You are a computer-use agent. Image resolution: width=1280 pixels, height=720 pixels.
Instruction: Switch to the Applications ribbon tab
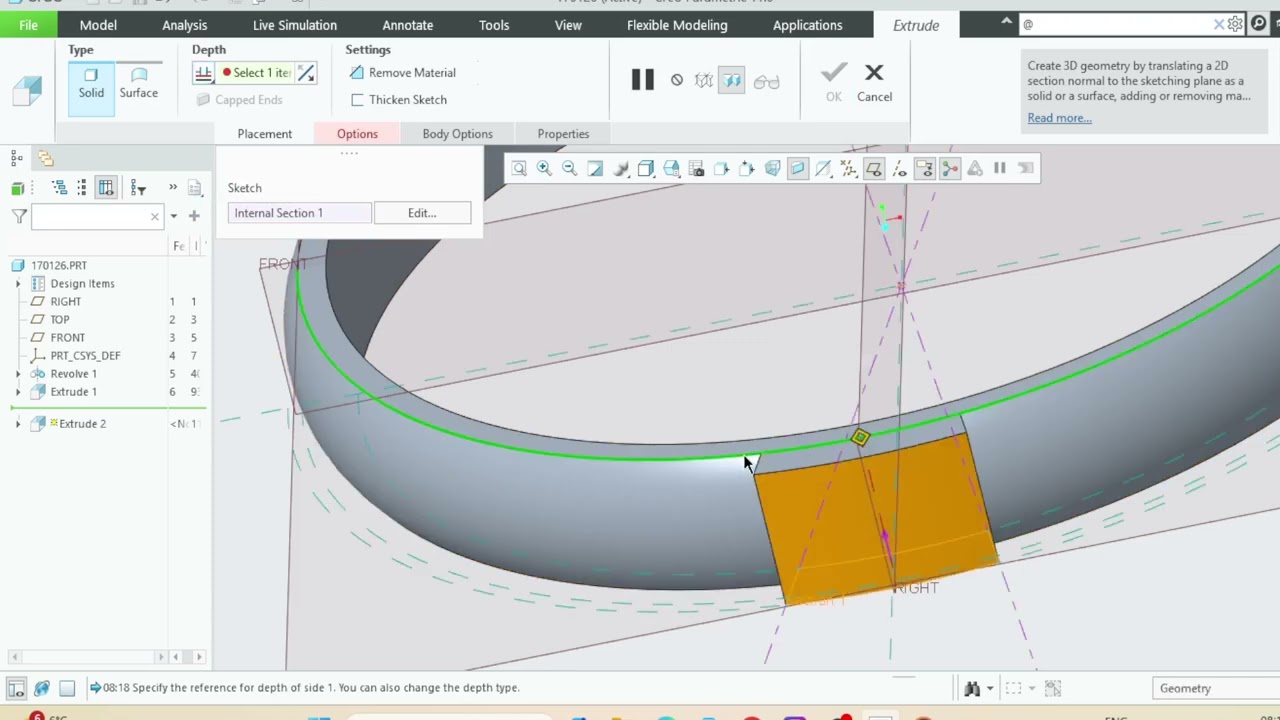(807, 25)
